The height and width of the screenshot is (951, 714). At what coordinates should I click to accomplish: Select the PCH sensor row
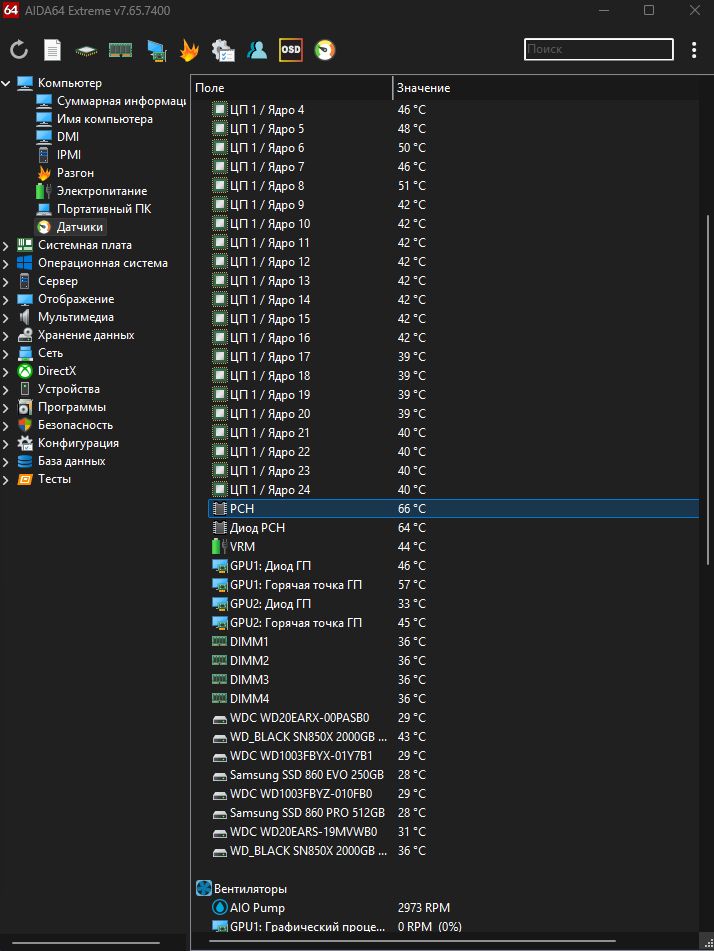tap(454, 509)
